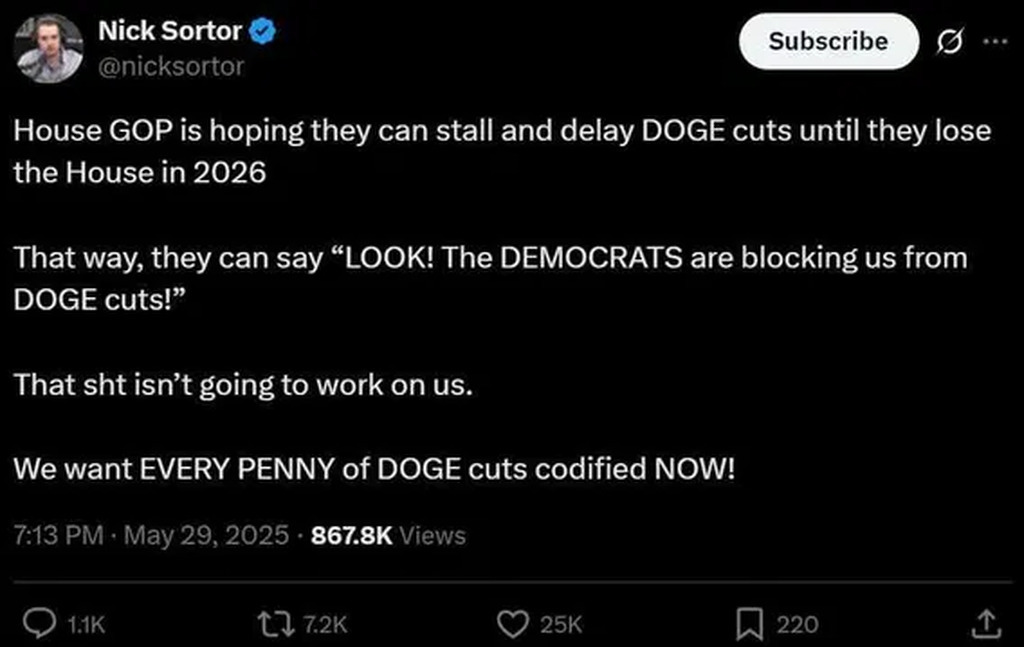The image size is (1024, 647).
Task: Click the Grok slashed-circle icon
Action: click(x=949, y=43)
